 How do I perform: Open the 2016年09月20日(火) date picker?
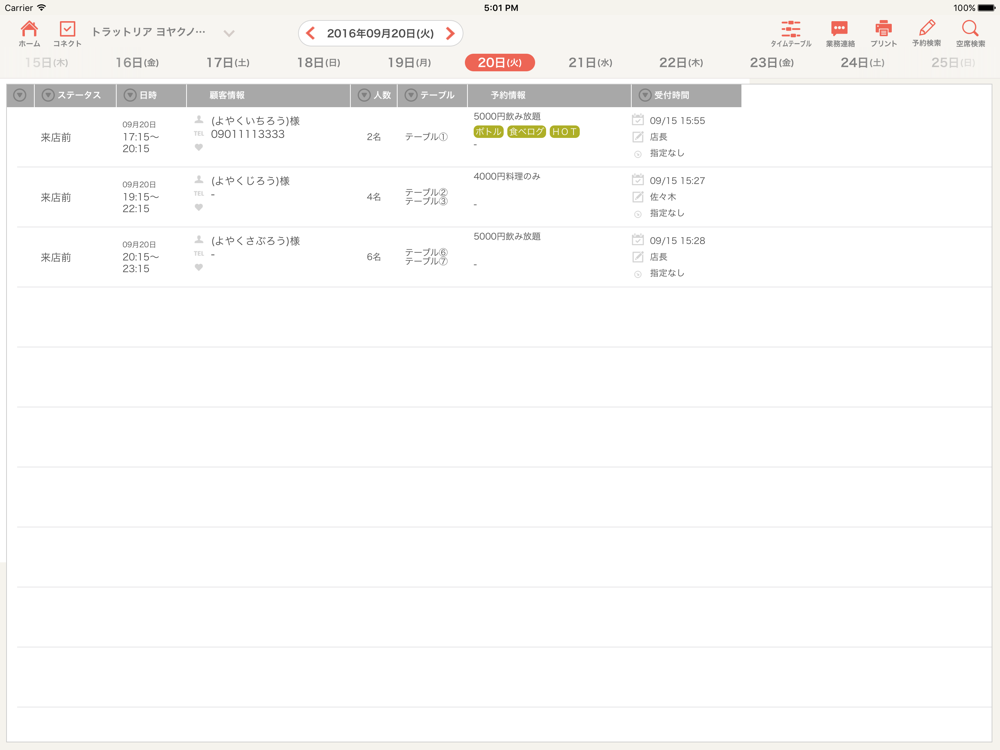pyautogui.click(x=380, y=34)
